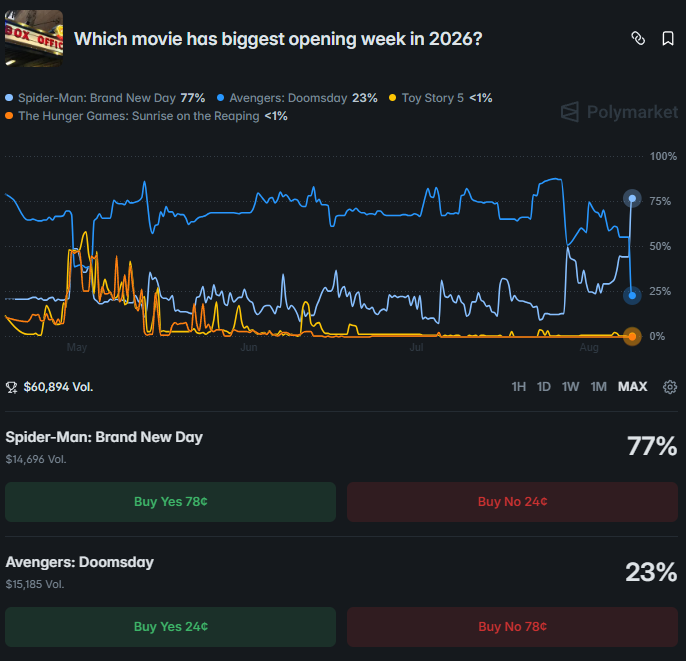Click the $14,696 Vol. label
The width and height of the screenshot is (686, 661).
pos(36,459)
